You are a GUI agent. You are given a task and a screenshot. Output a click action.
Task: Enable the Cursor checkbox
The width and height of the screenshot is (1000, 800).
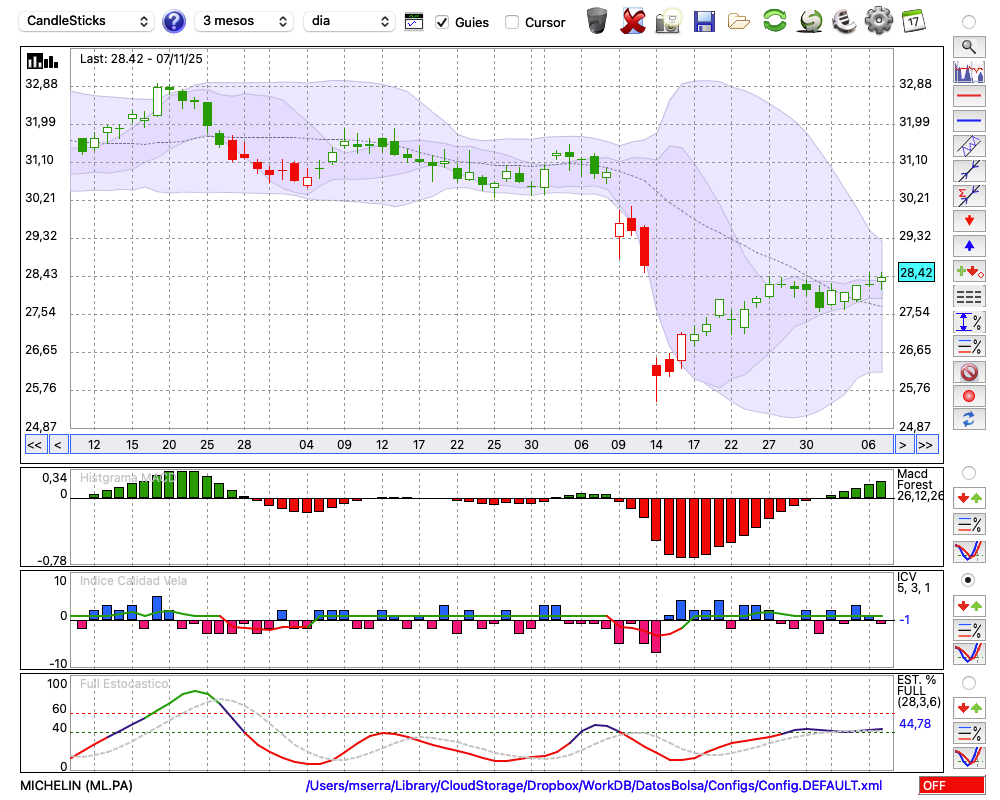pyautogui.click(x=512, y=22)
